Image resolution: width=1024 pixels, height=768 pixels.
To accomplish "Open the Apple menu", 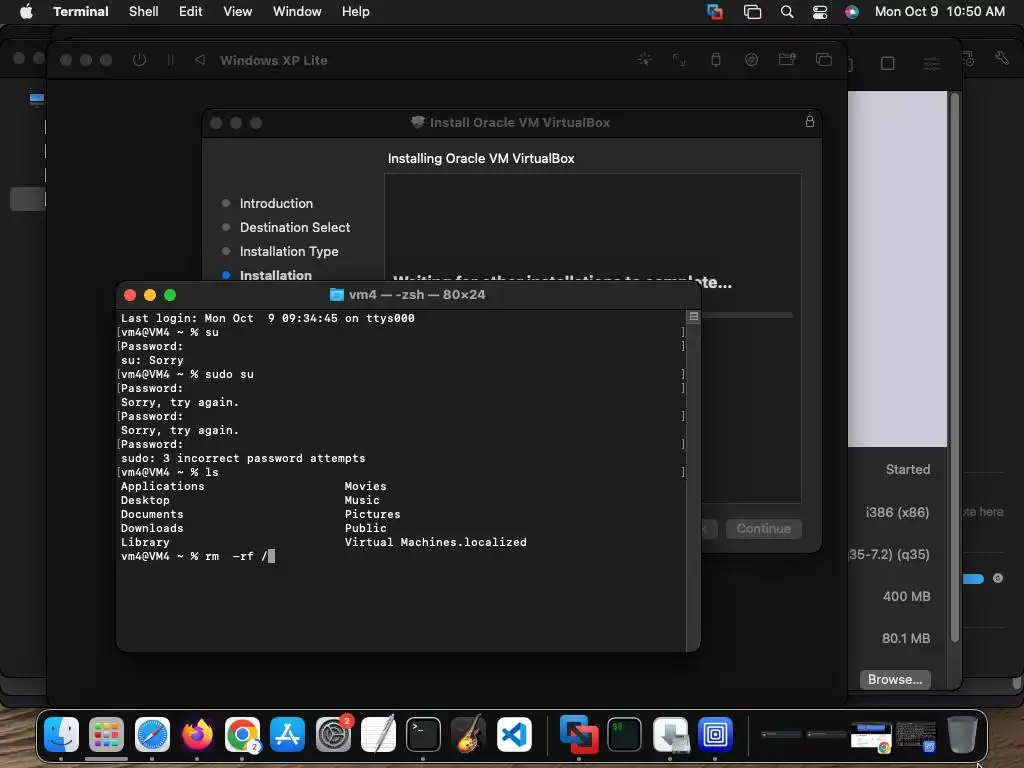I will click(26, 12).
